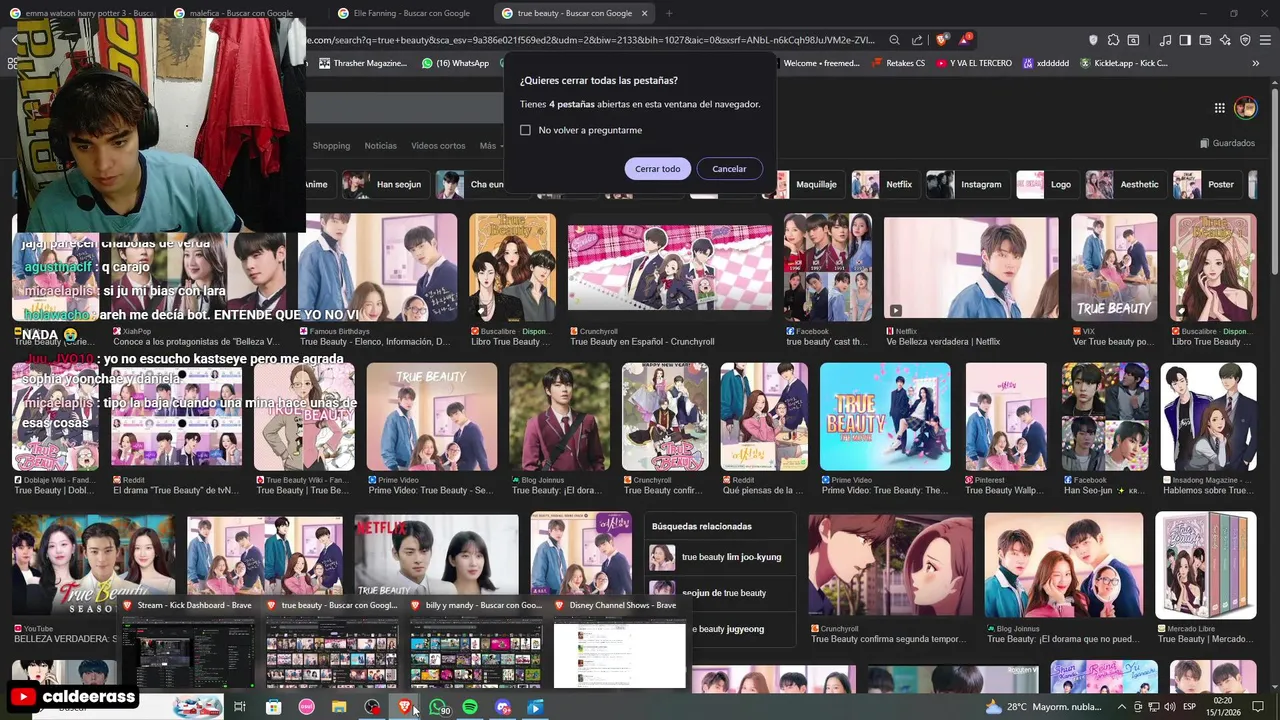Open the Leo AI sparkle icon

1225,40
